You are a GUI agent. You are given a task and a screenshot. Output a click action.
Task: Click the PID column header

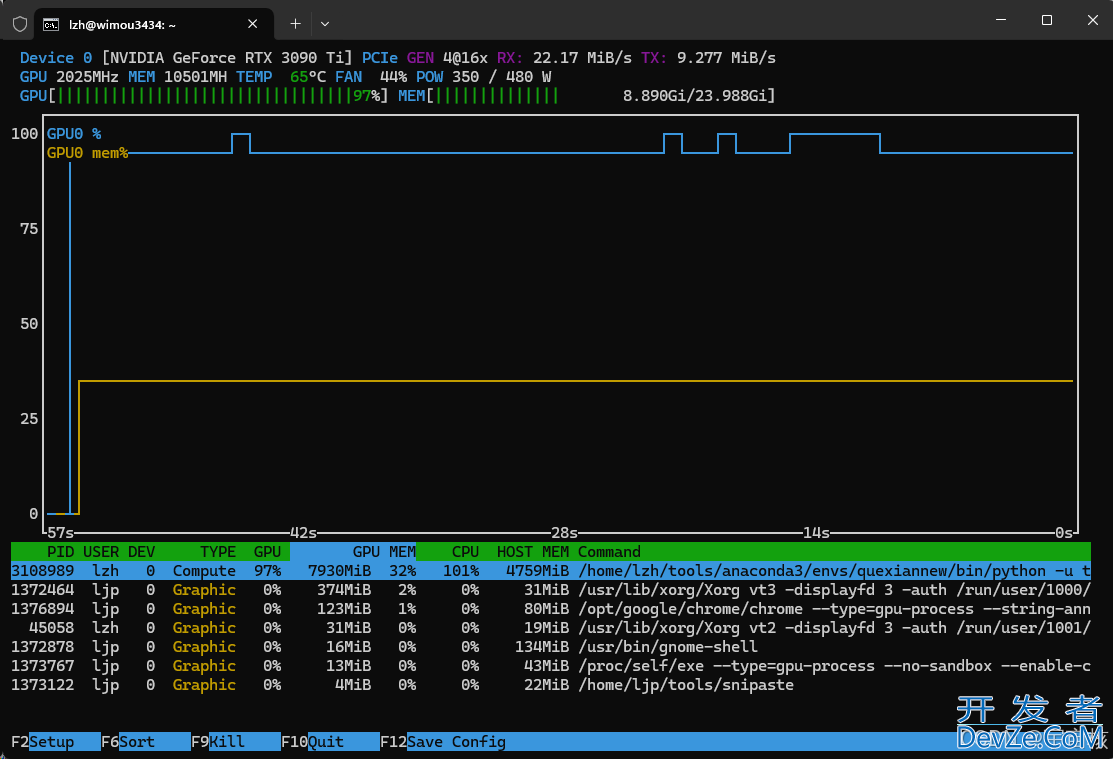60,552
